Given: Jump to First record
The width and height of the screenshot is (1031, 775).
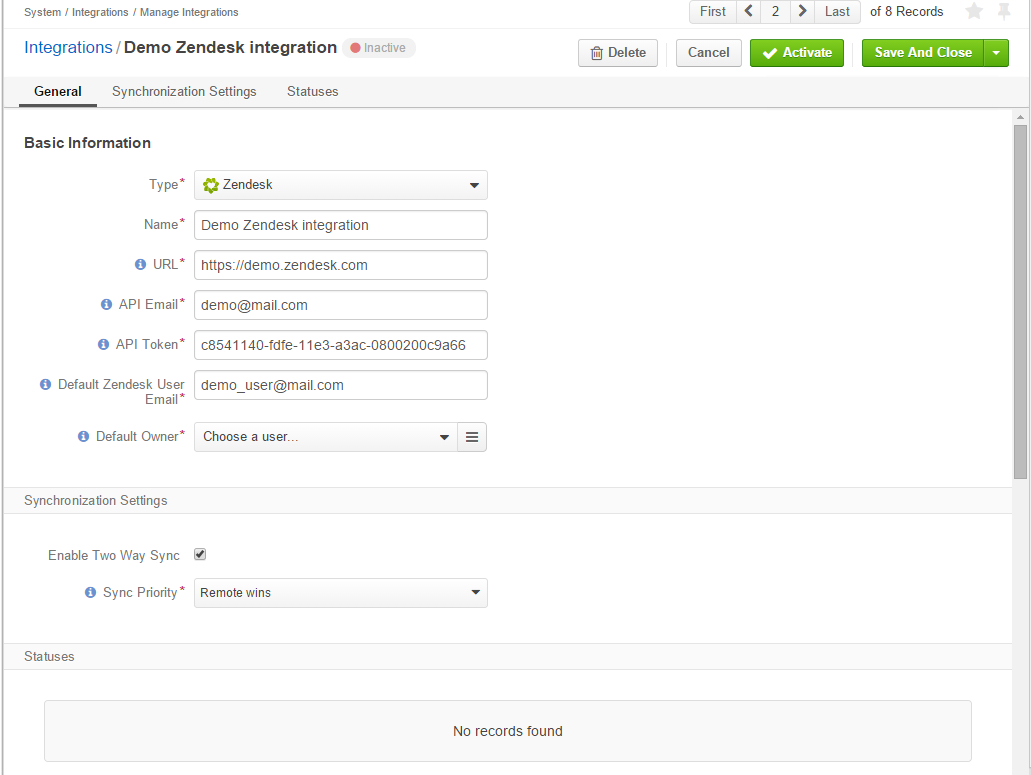Looking at the screenshot, I should click(713, 11).
